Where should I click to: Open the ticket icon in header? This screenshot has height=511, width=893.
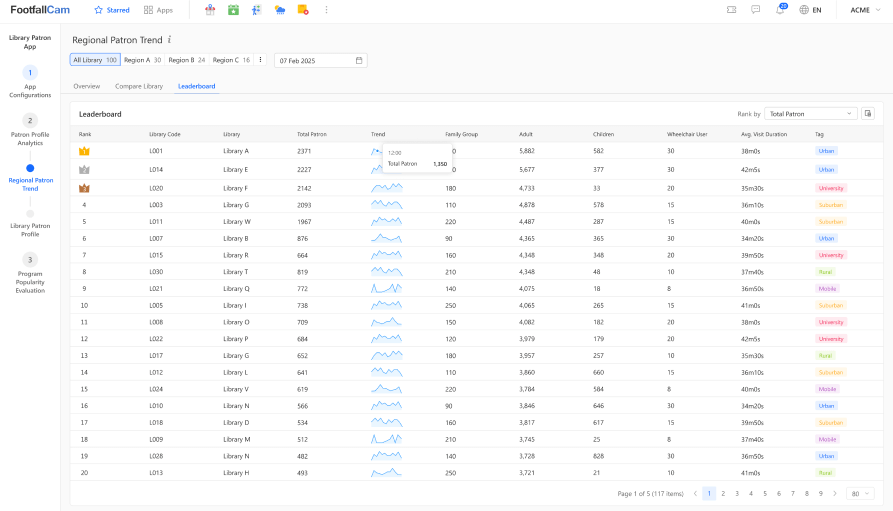pyautogui.click(x=731, y=10)
